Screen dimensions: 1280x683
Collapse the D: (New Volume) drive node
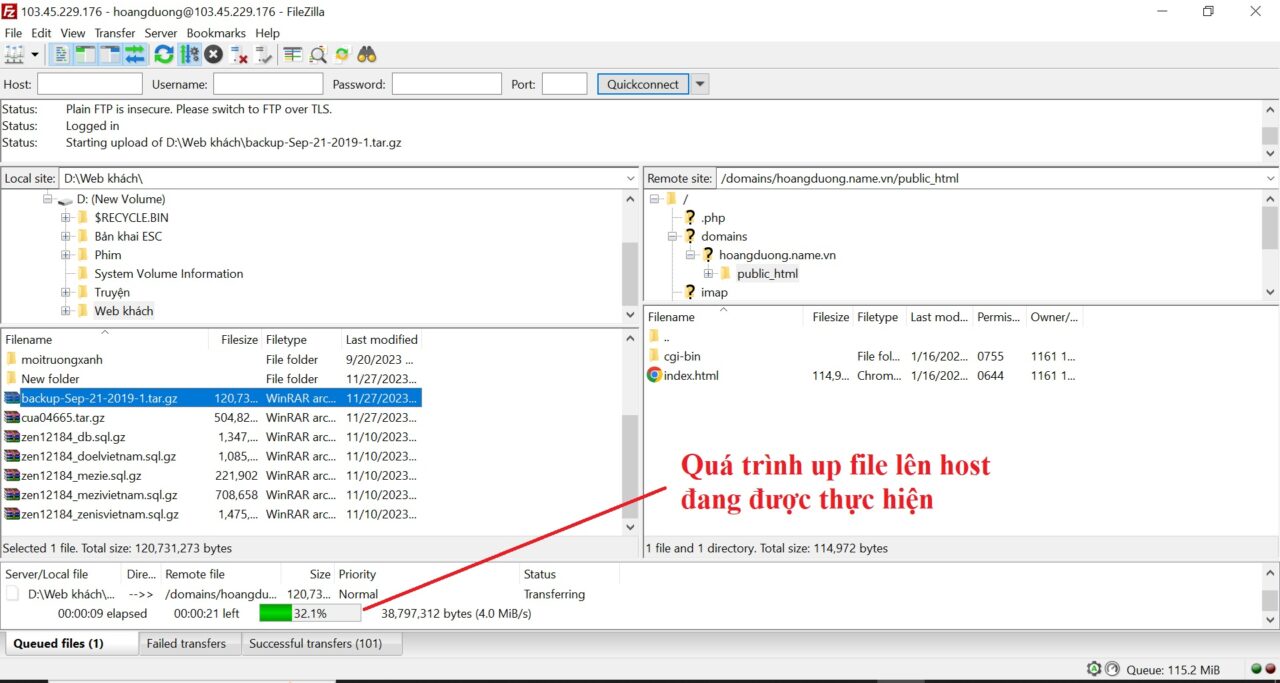pyautogui.click(x=47, y=199)
